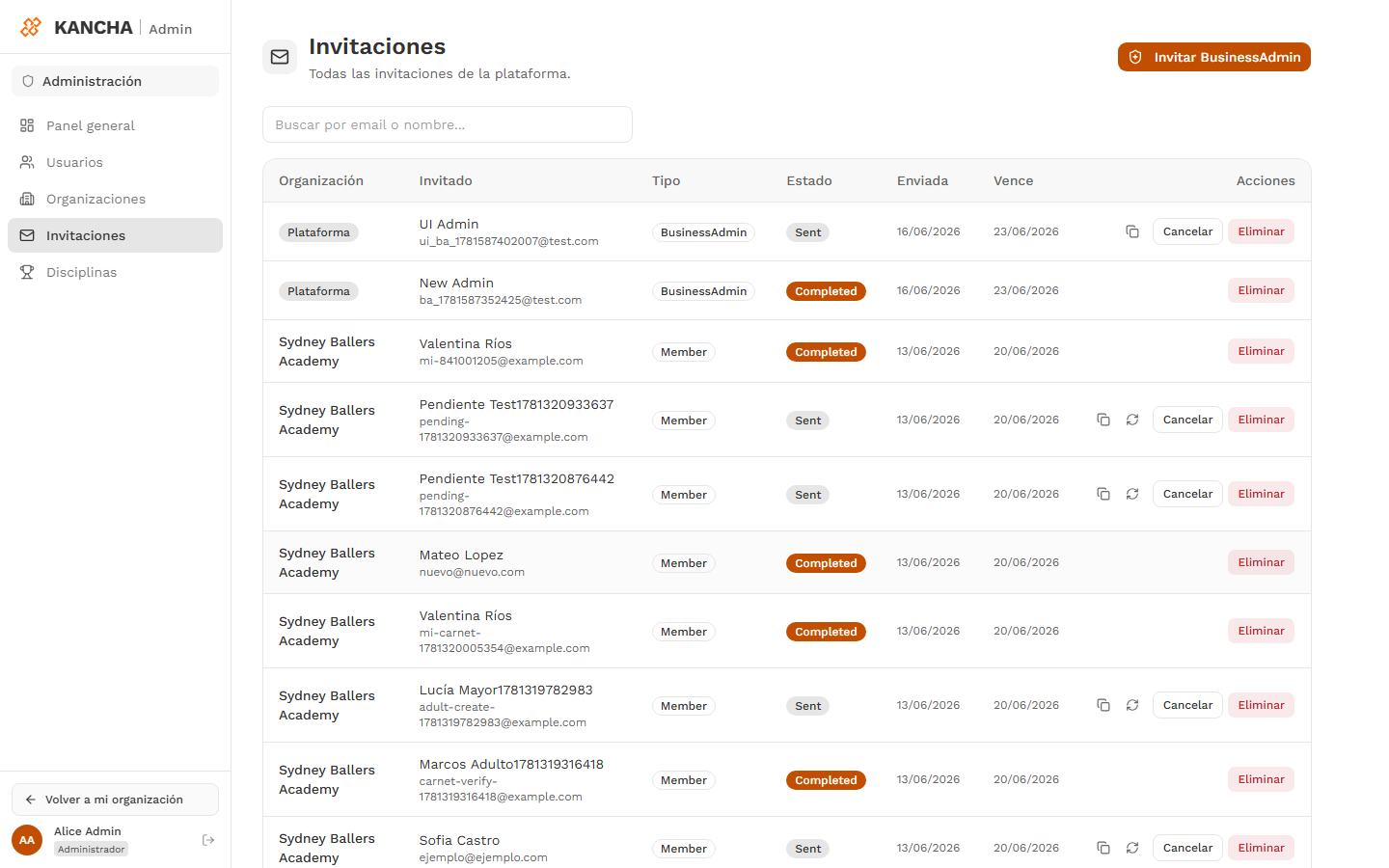Click email ui_ba_1781587402007@test.com
1389x868 pixels.
[x=508, y=241]
